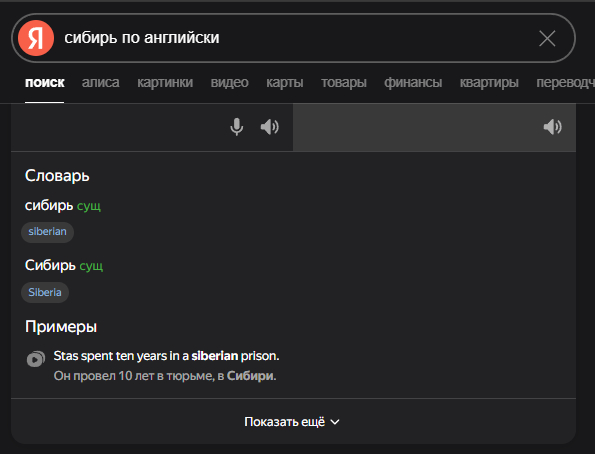Go to the видео tab

230,82
